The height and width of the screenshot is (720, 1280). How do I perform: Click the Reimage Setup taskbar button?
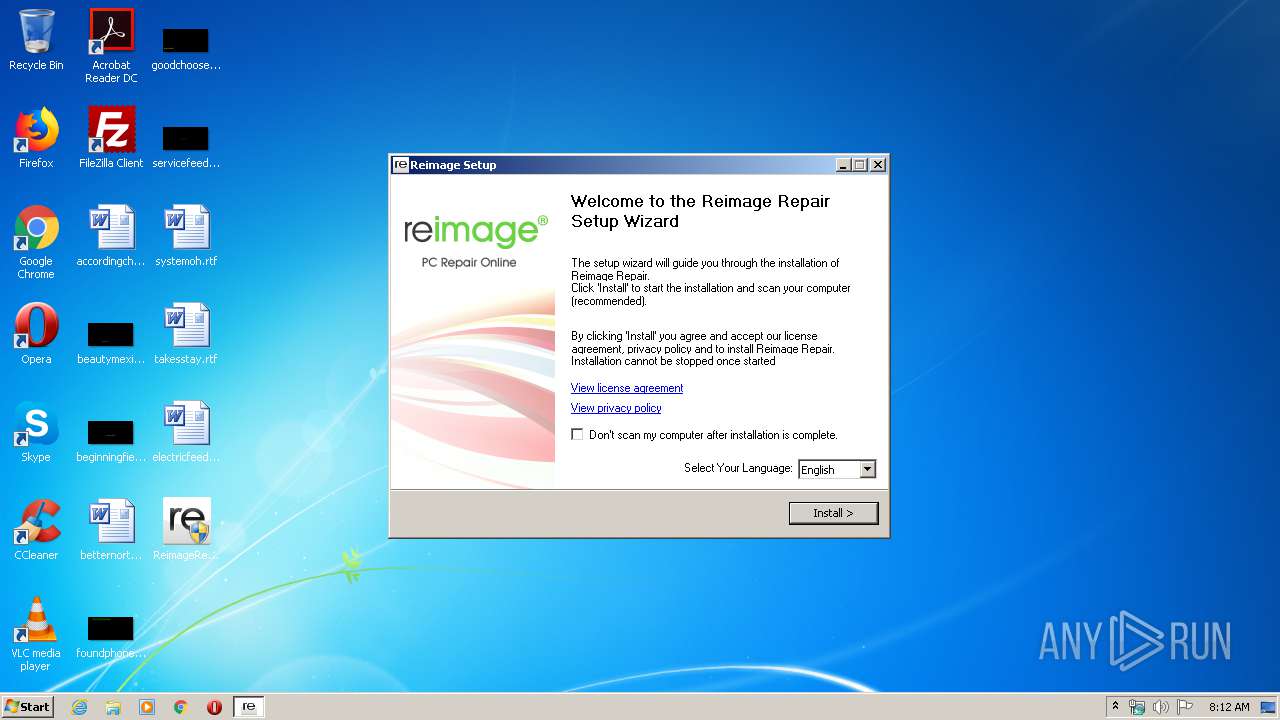249,707
